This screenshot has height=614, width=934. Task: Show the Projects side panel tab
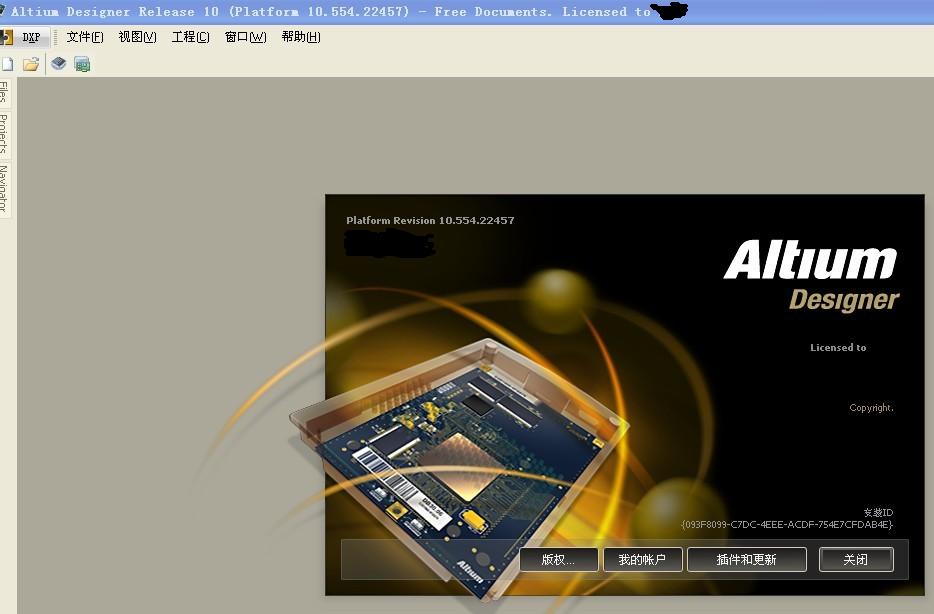pyautogui.click(x=4, y=133)
